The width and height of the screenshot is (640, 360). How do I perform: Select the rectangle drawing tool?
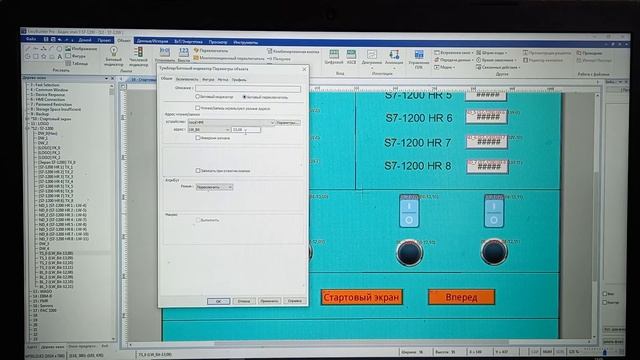pos(36,56)
